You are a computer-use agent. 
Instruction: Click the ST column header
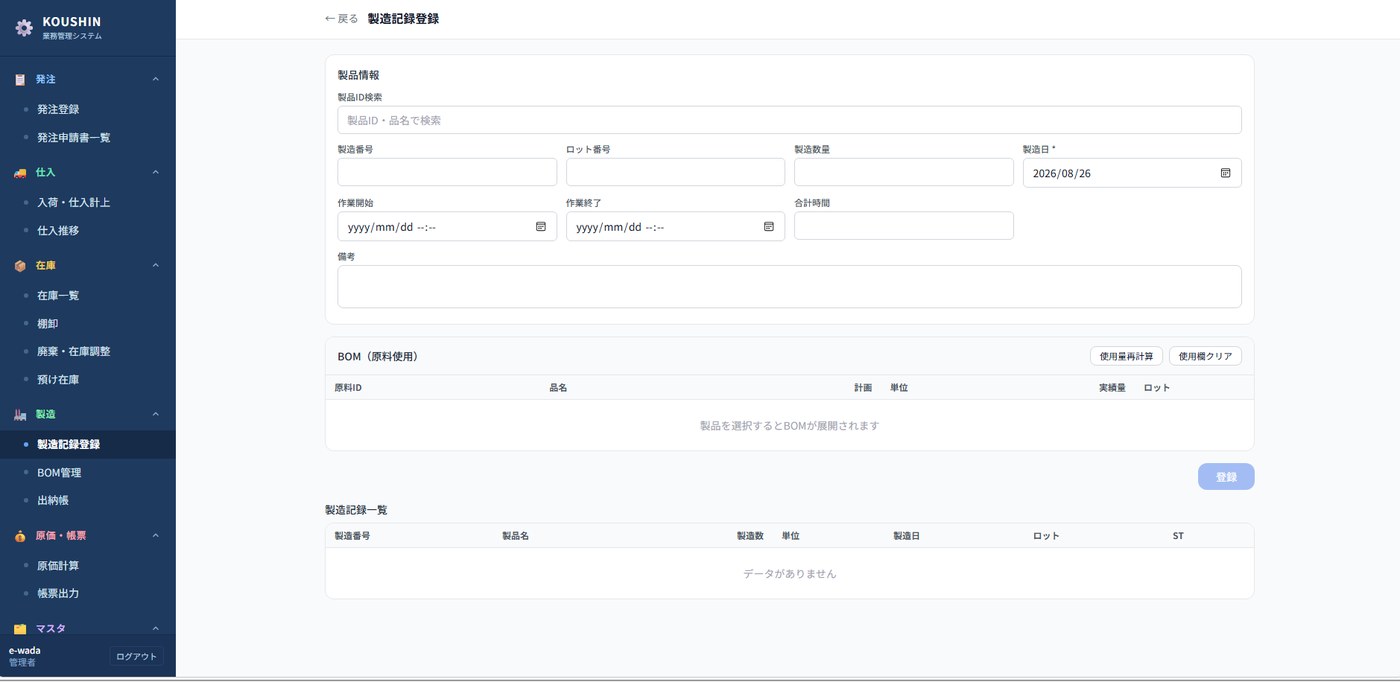pos(1178,536)
